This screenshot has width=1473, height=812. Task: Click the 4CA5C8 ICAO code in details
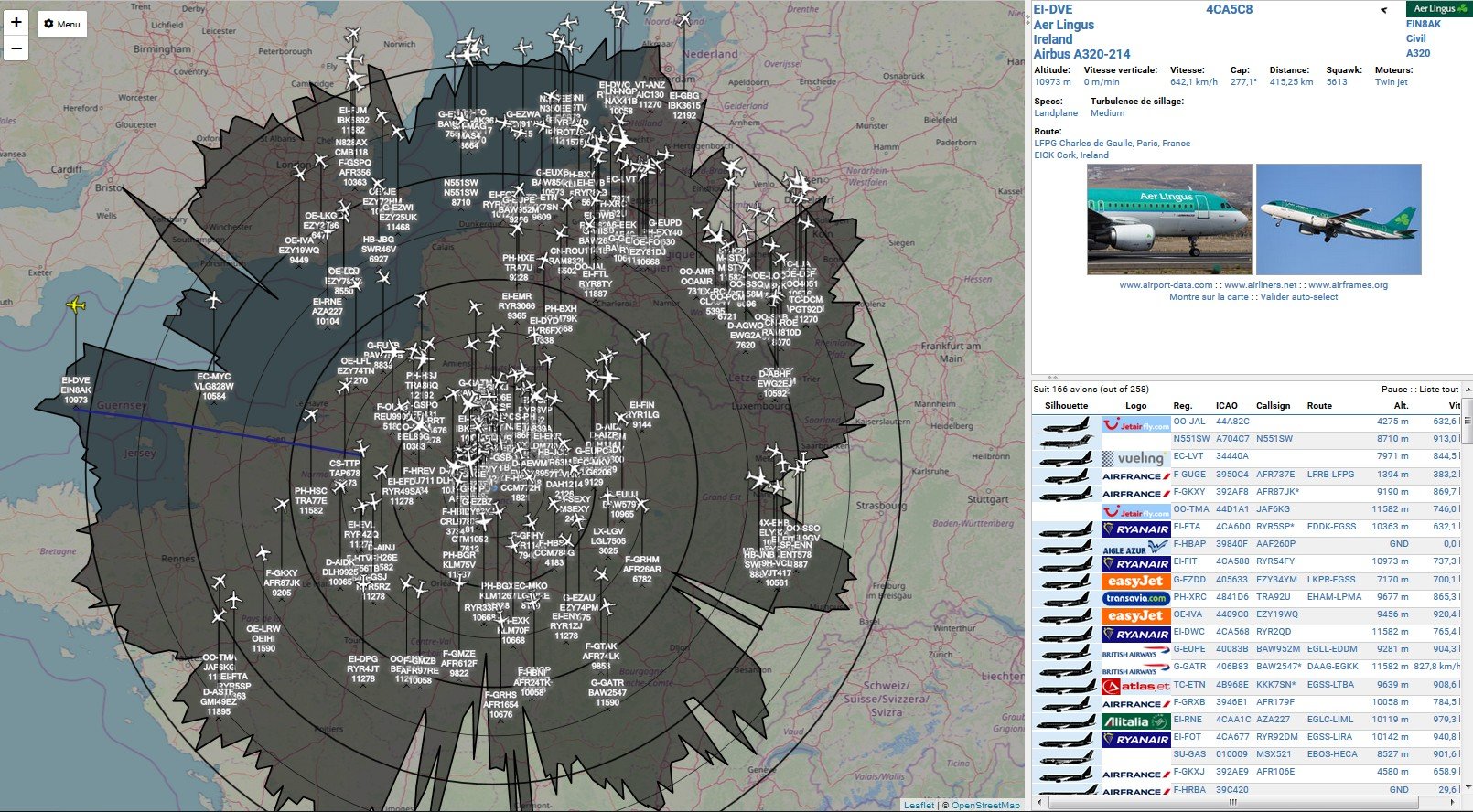(x=1229, y=10)
